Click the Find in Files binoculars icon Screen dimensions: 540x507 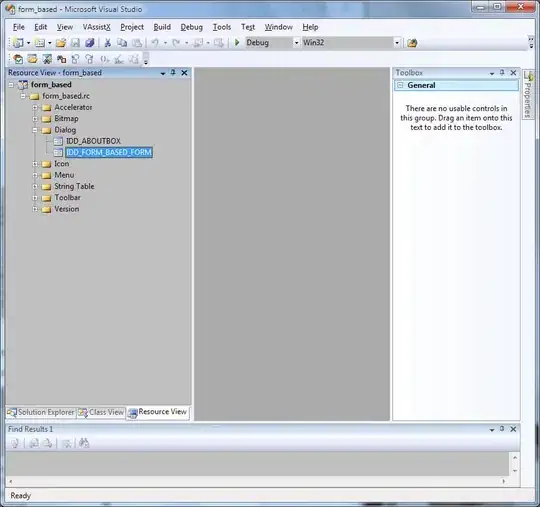[84, 443]
